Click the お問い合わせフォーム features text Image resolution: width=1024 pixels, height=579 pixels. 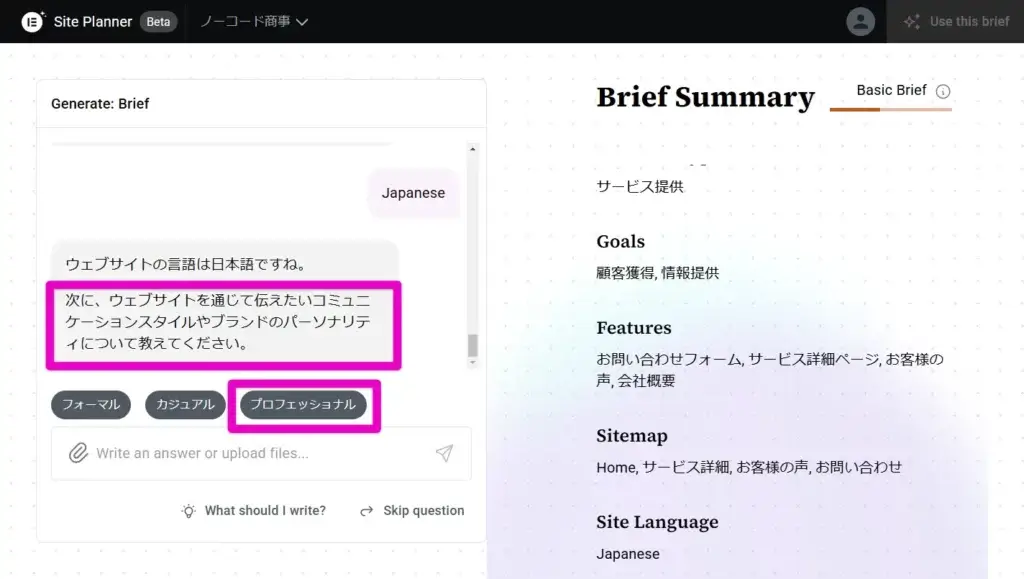[770, 369]
